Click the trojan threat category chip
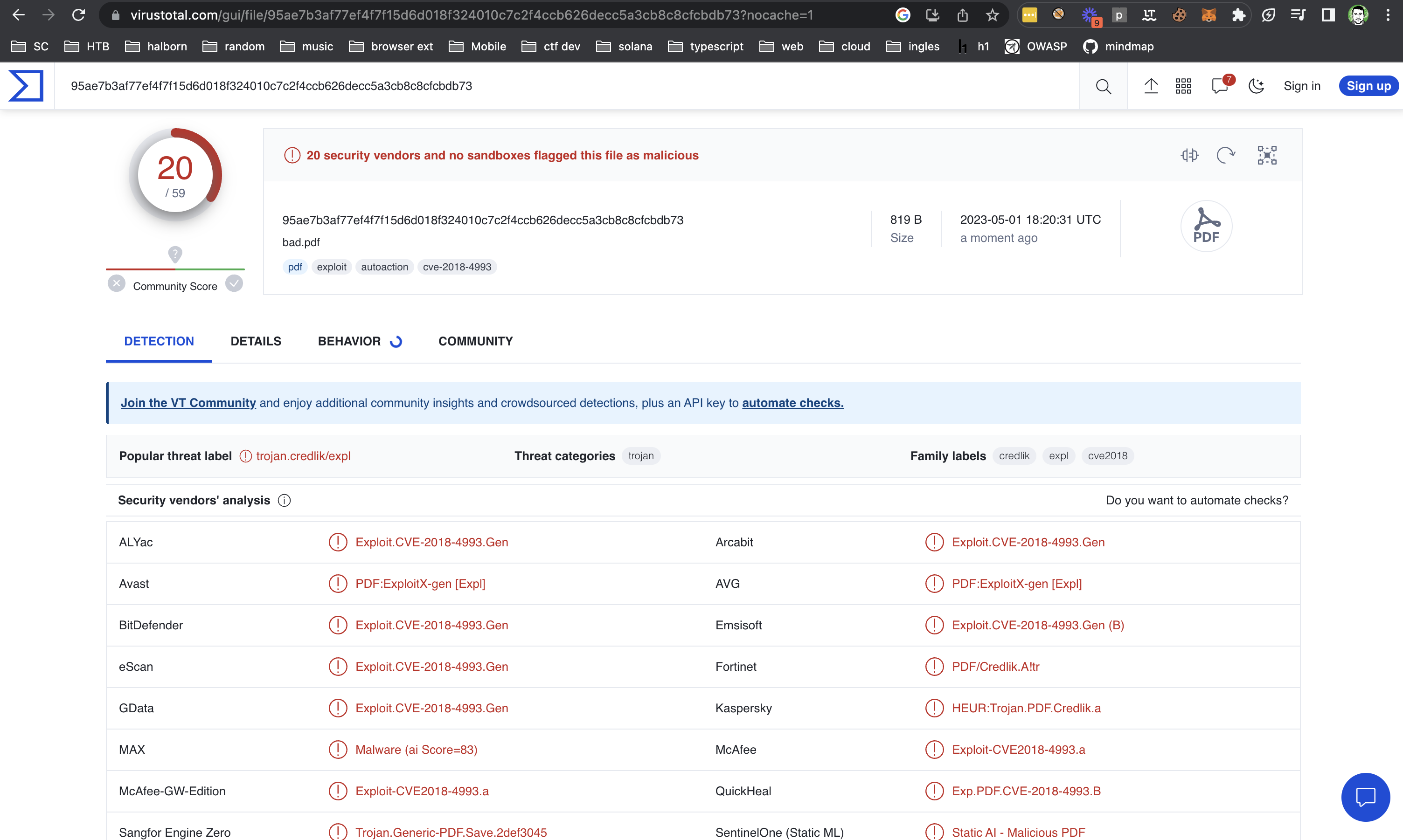Screen dimensions: 1403x840 (x=641, y=456)
